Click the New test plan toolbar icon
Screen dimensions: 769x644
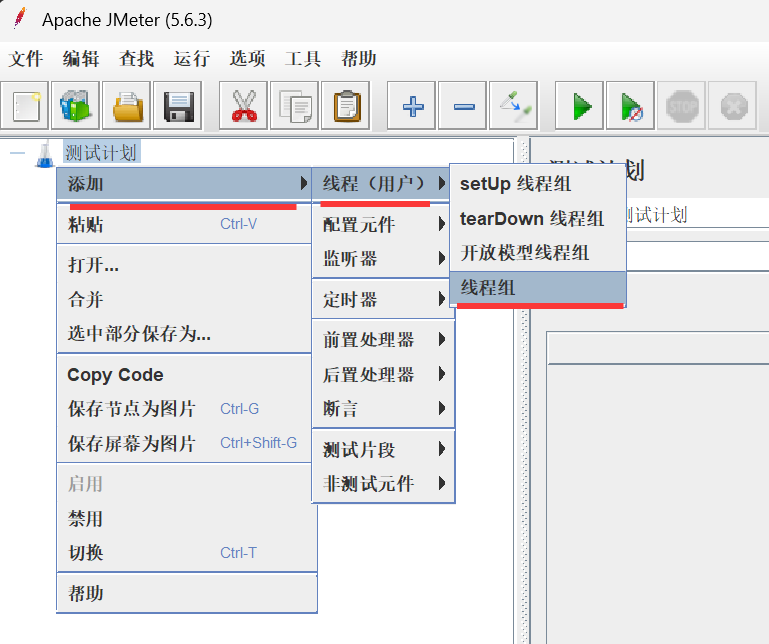(x=25, y=106)
